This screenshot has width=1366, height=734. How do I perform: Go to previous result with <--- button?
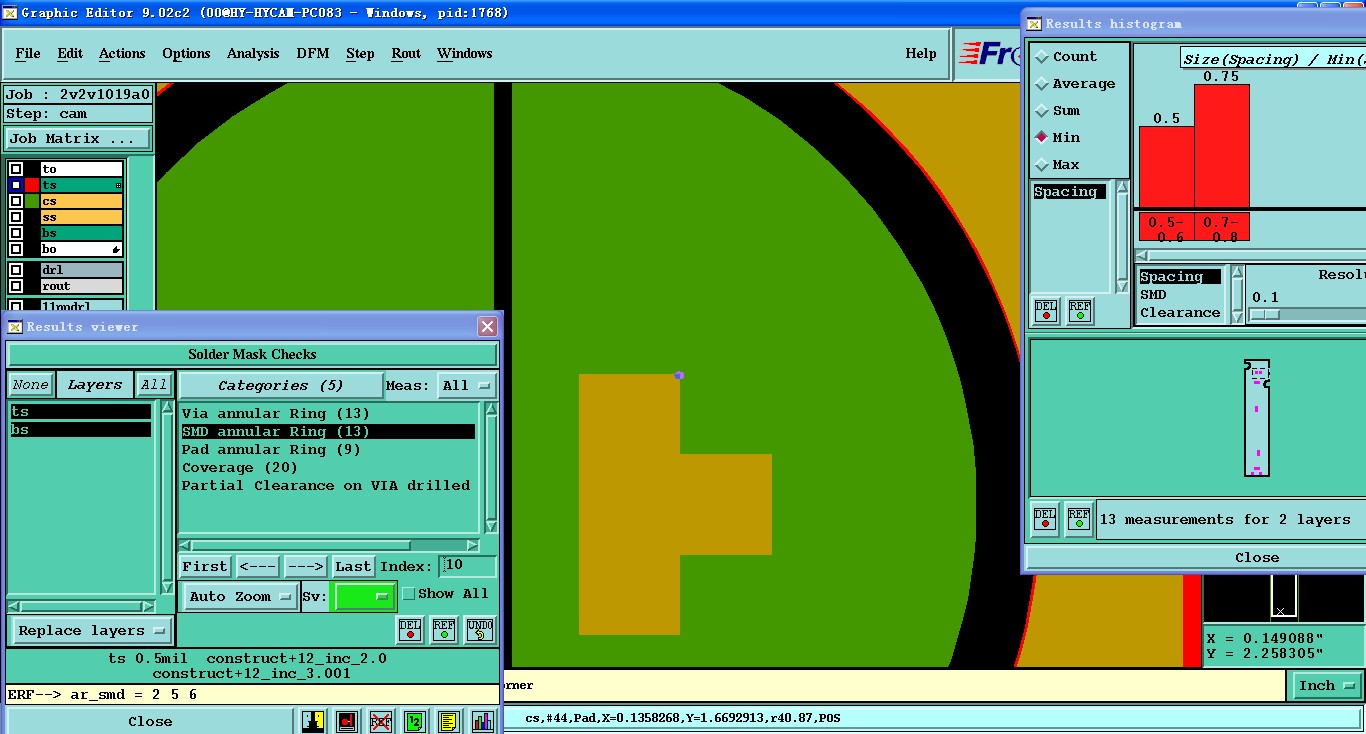click(x=257, y=567)
